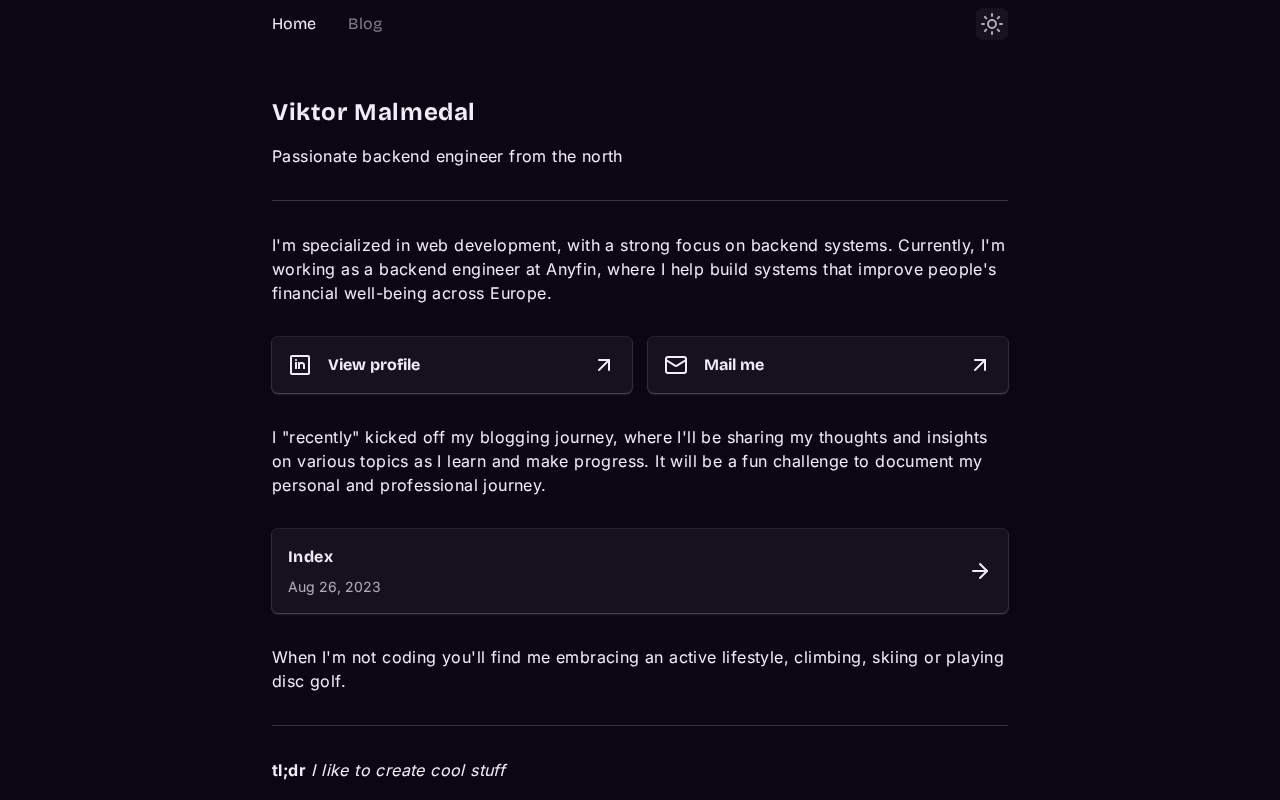This screenshot has height=800, width=1280.
Task: Click the disc golf sentence
Action: click(640, 669)
